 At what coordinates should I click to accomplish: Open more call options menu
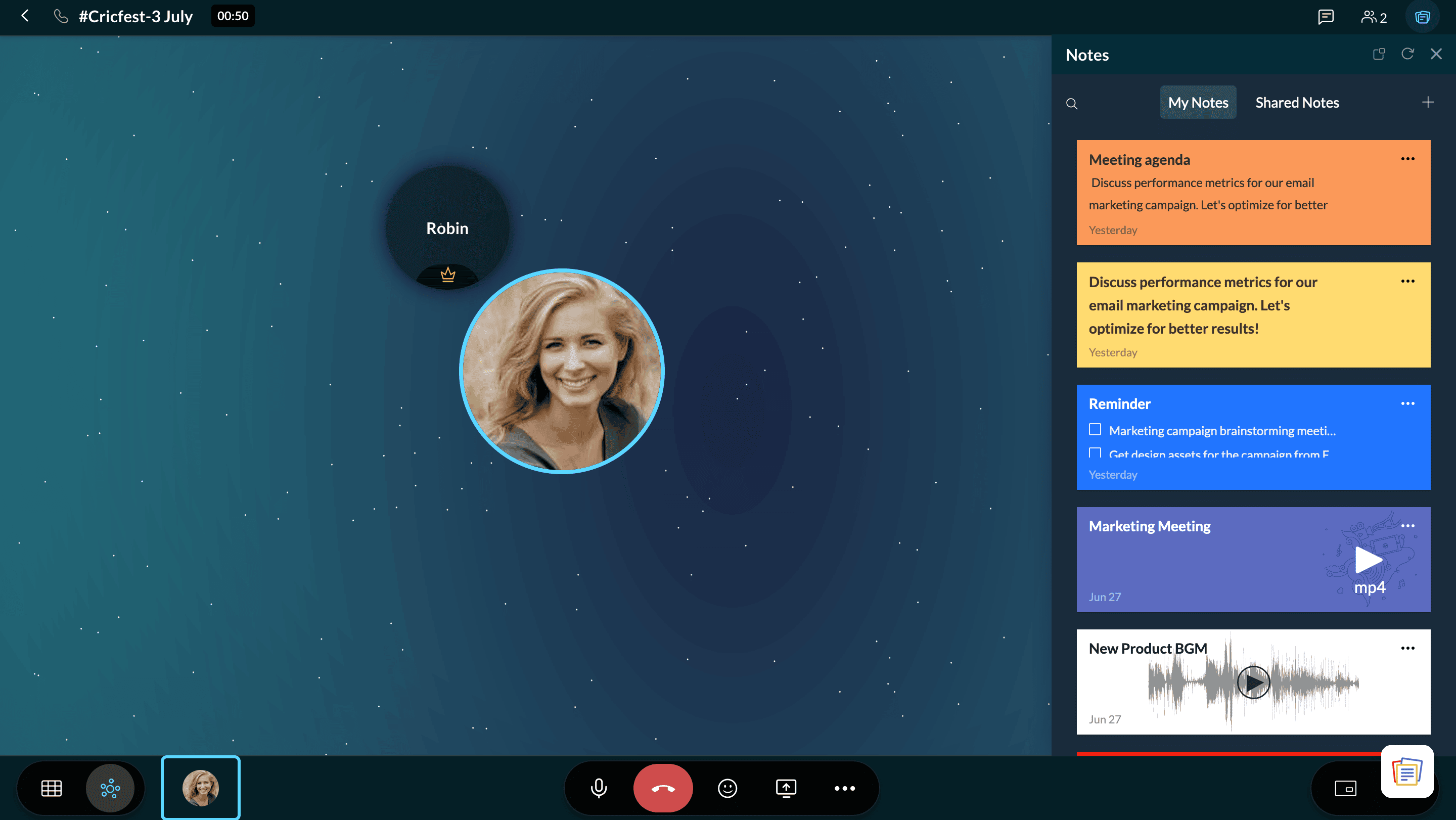point(844,788)
